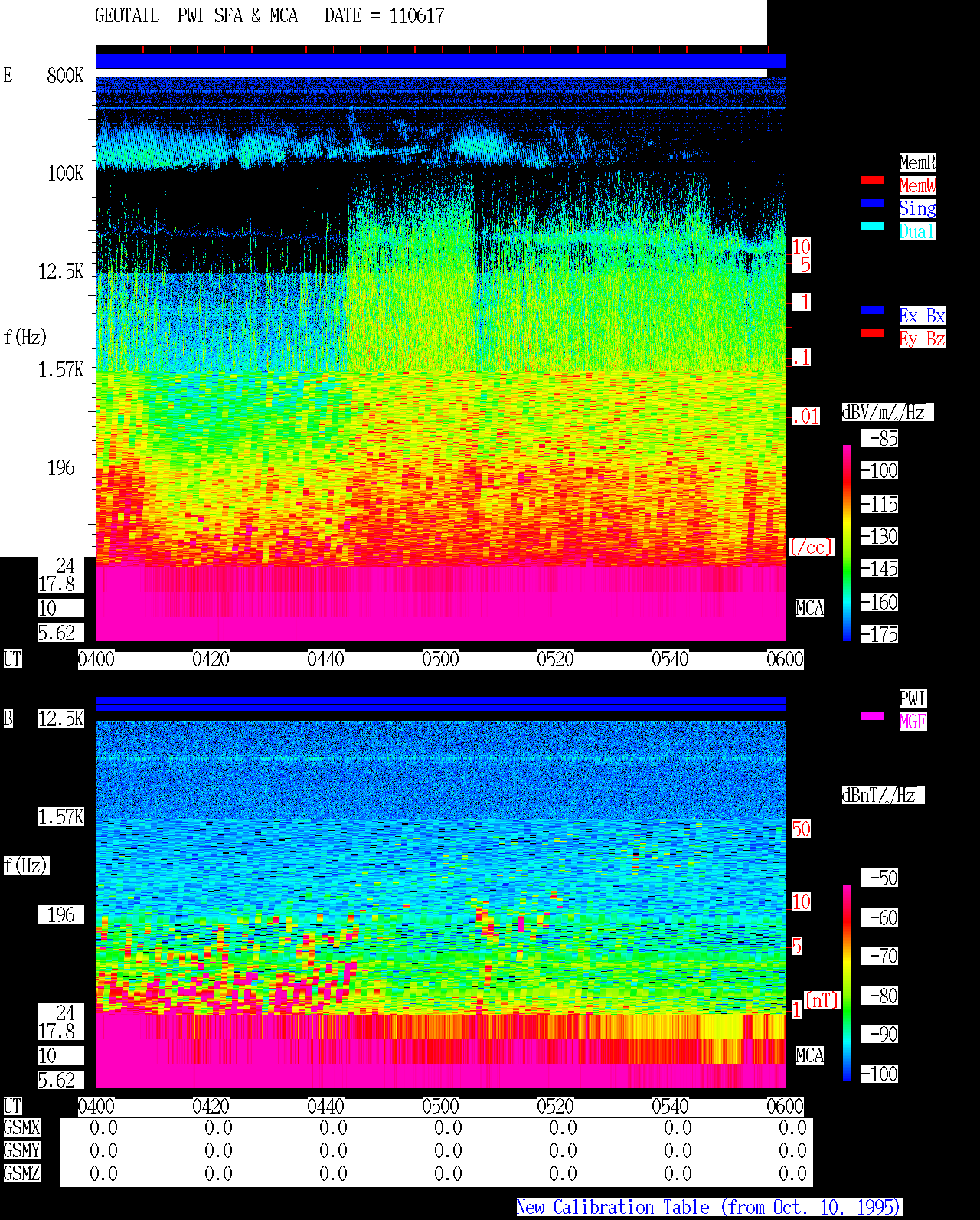Click the 0440 UT tick under B panel
The image size is (980, 1220).
coord(325,1107)
